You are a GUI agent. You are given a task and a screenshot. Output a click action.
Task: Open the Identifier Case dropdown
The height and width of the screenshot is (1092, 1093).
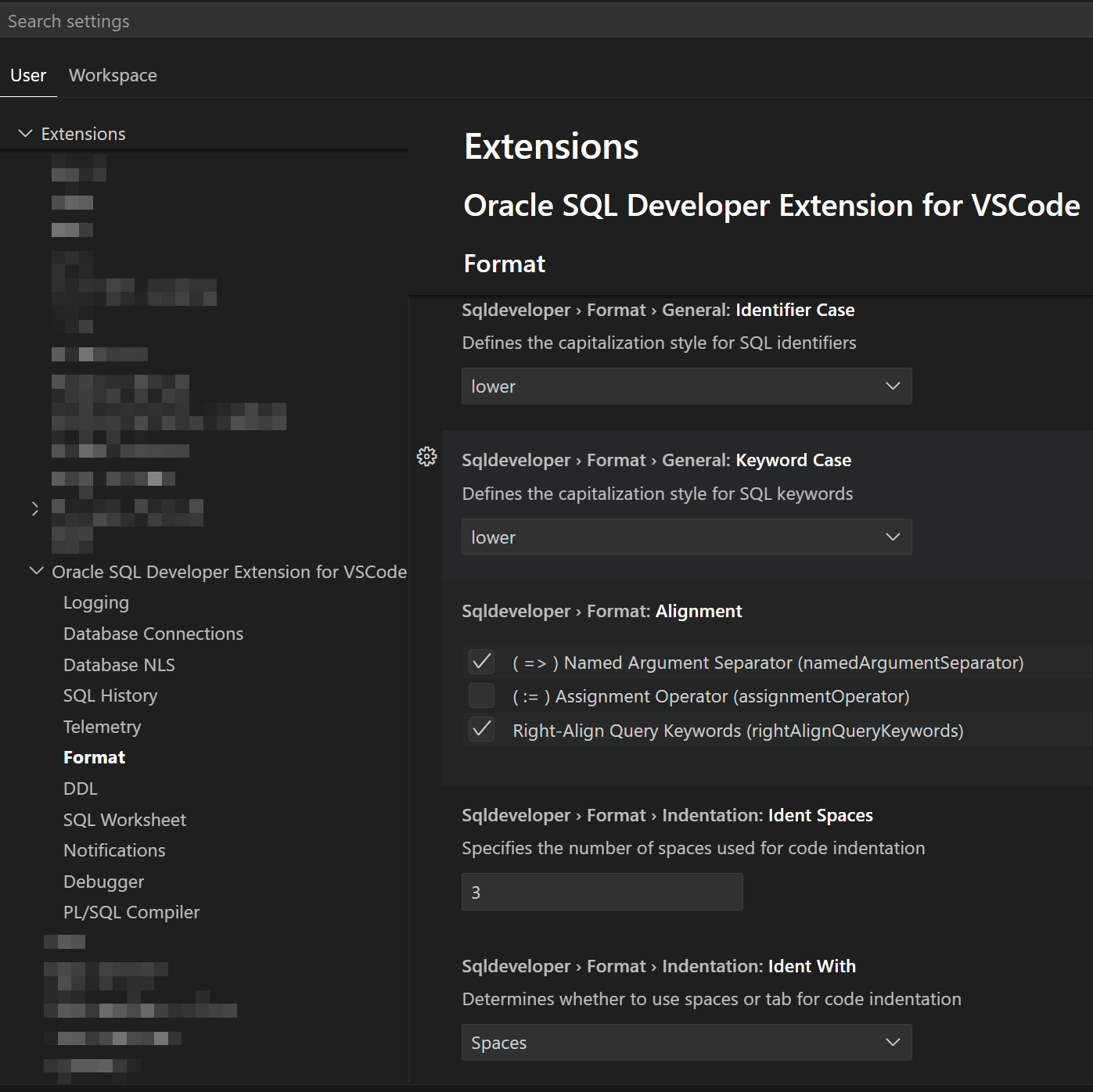tap(686, 386)
